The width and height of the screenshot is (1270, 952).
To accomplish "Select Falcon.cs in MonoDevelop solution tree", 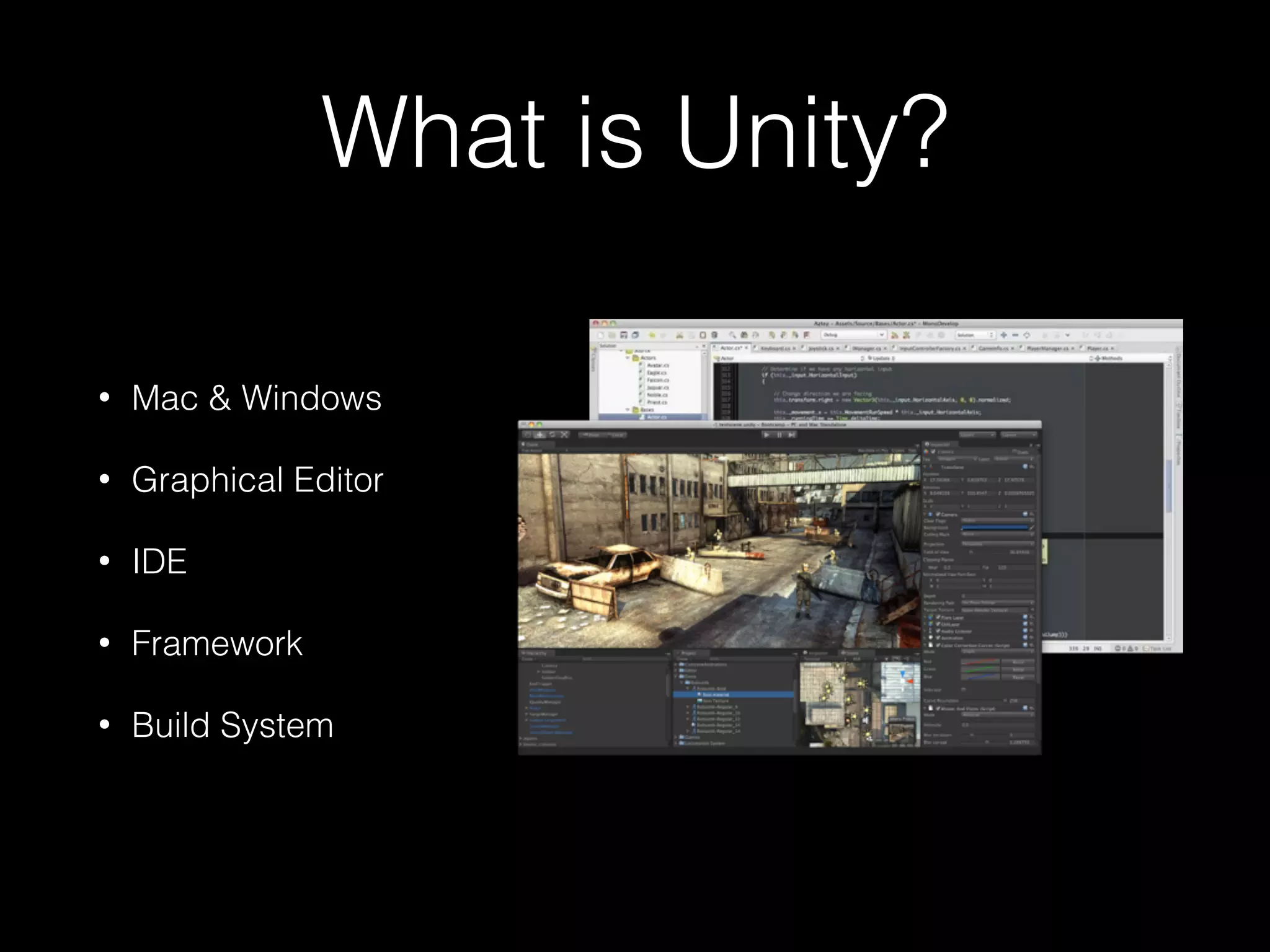I will pos(657,380).
